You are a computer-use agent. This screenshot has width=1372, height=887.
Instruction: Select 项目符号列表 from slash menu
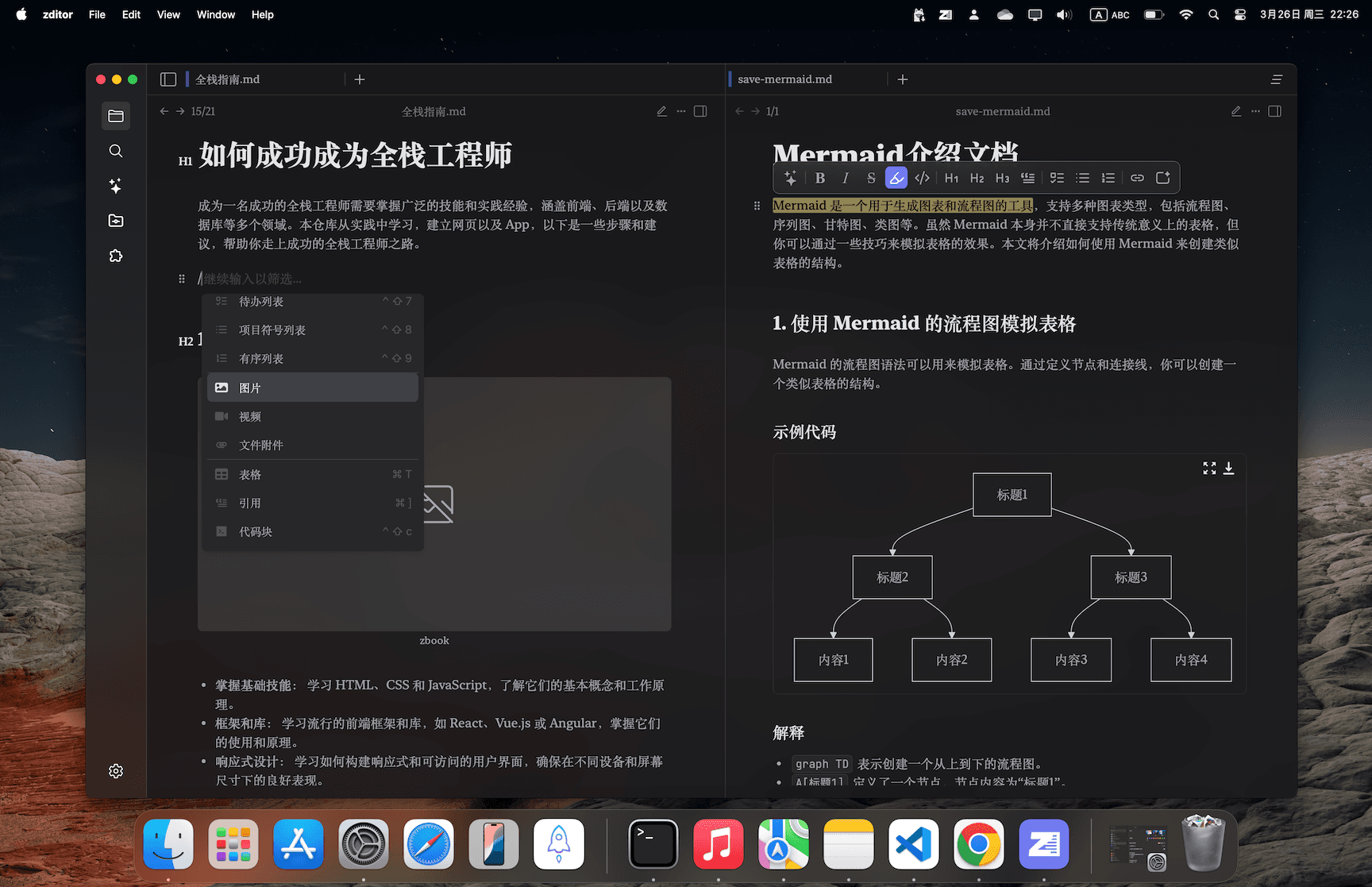(x=313, y=330)
